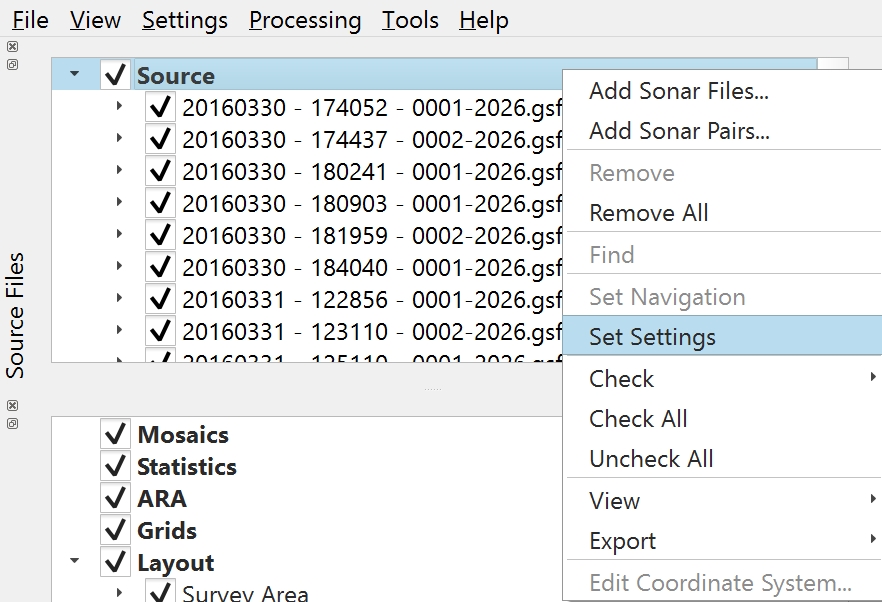
Task: Collapse the Source tree node
Action: click(75, 74)
